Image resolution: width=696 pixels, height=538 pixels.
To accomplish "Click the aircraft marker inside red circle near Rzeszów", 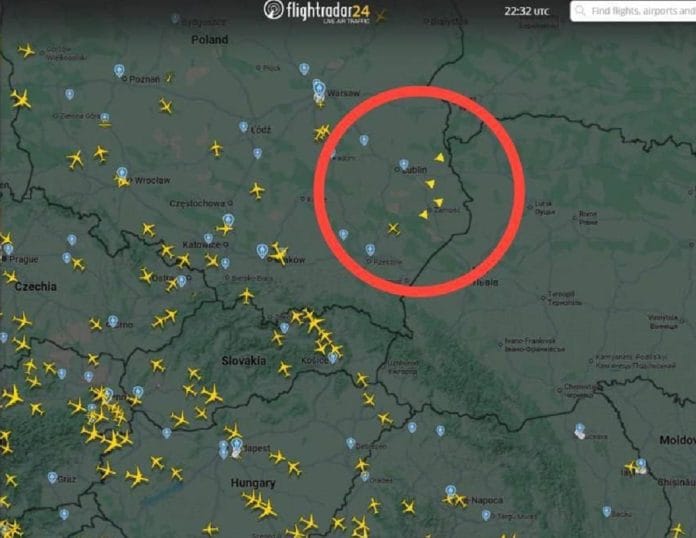I will pyautogui.click(x=393, y=229).
